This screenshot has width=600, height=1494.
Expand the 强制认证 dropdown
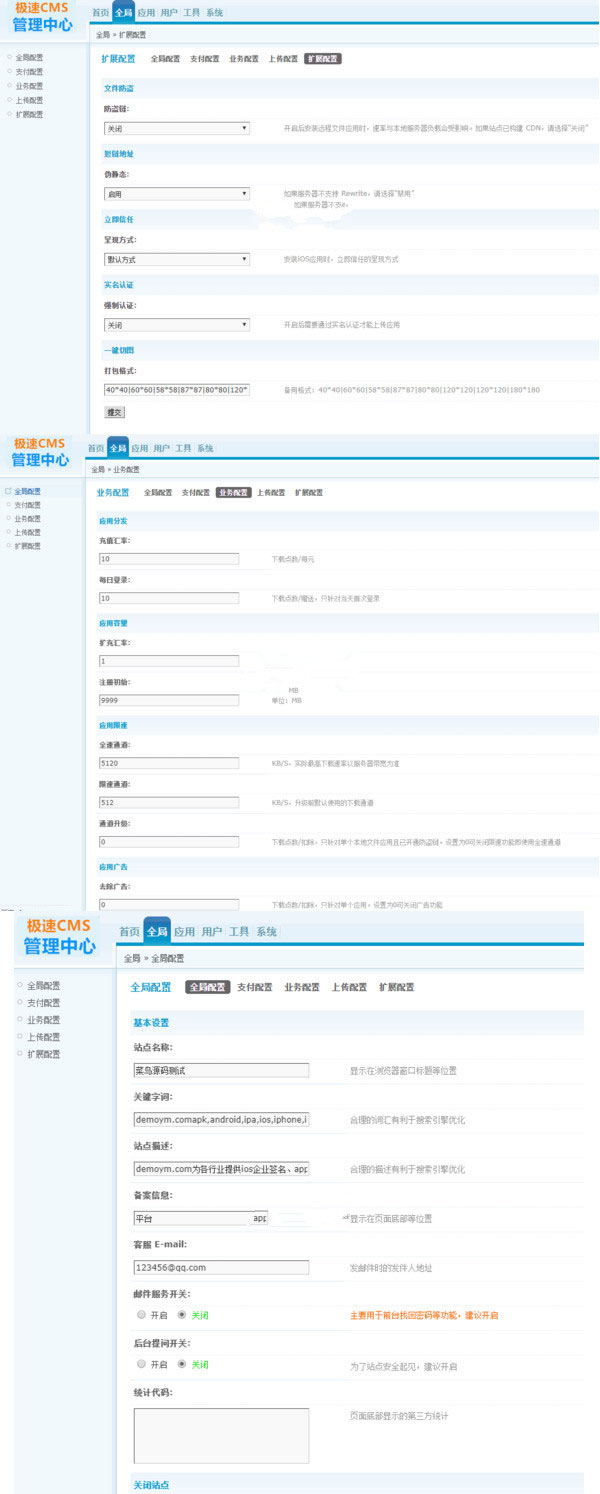176,325
